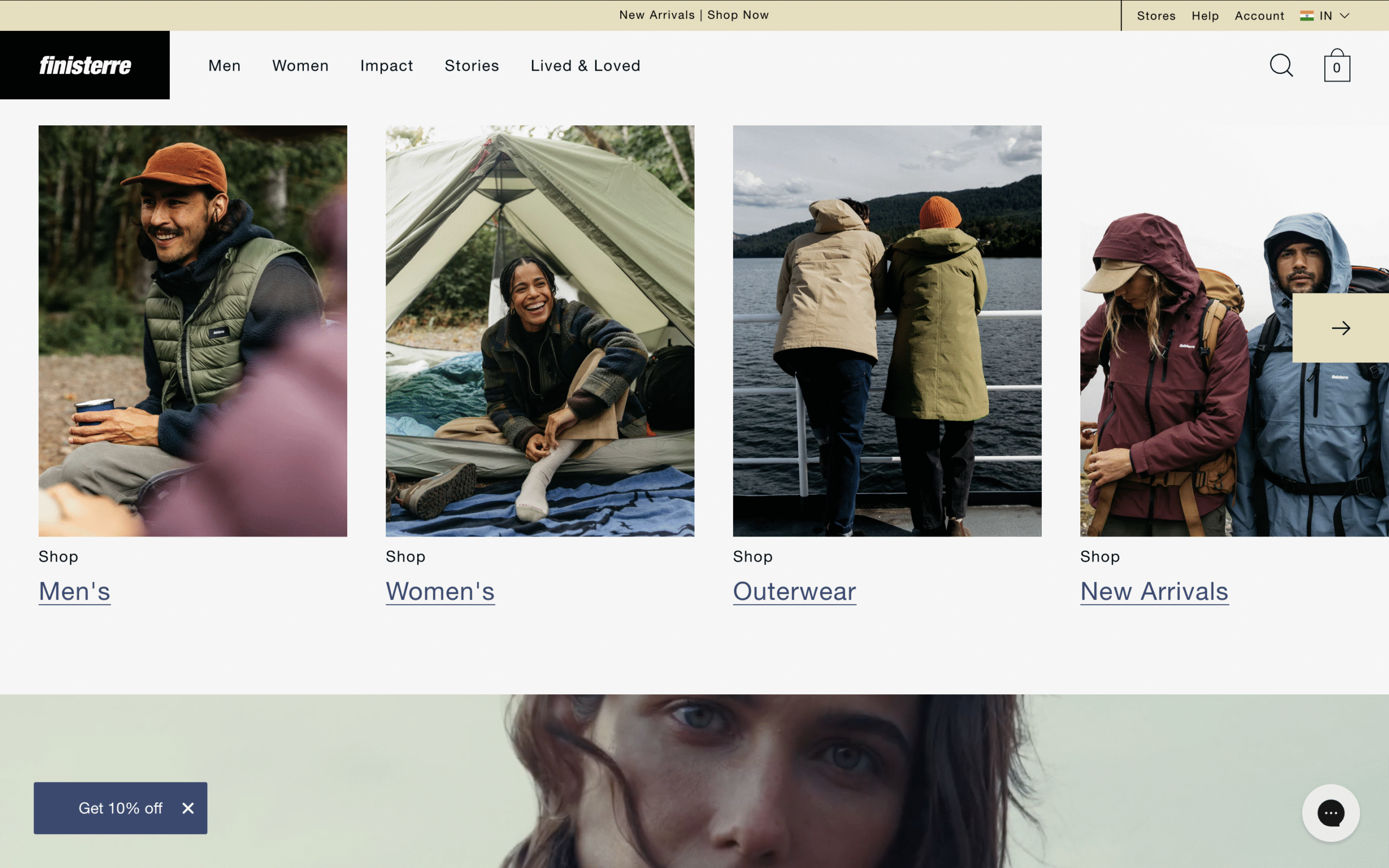Open the Women navigation menu
This screenshot has width=1389, height=868.
pyautogui.click(x=300, y=66)
